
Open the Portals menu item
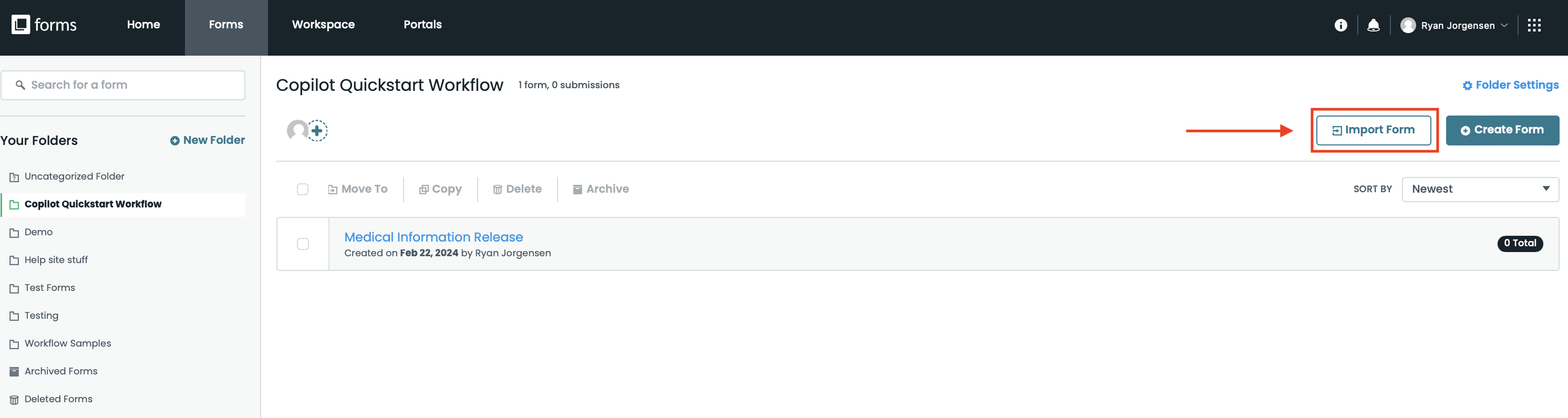click(422, 24)
